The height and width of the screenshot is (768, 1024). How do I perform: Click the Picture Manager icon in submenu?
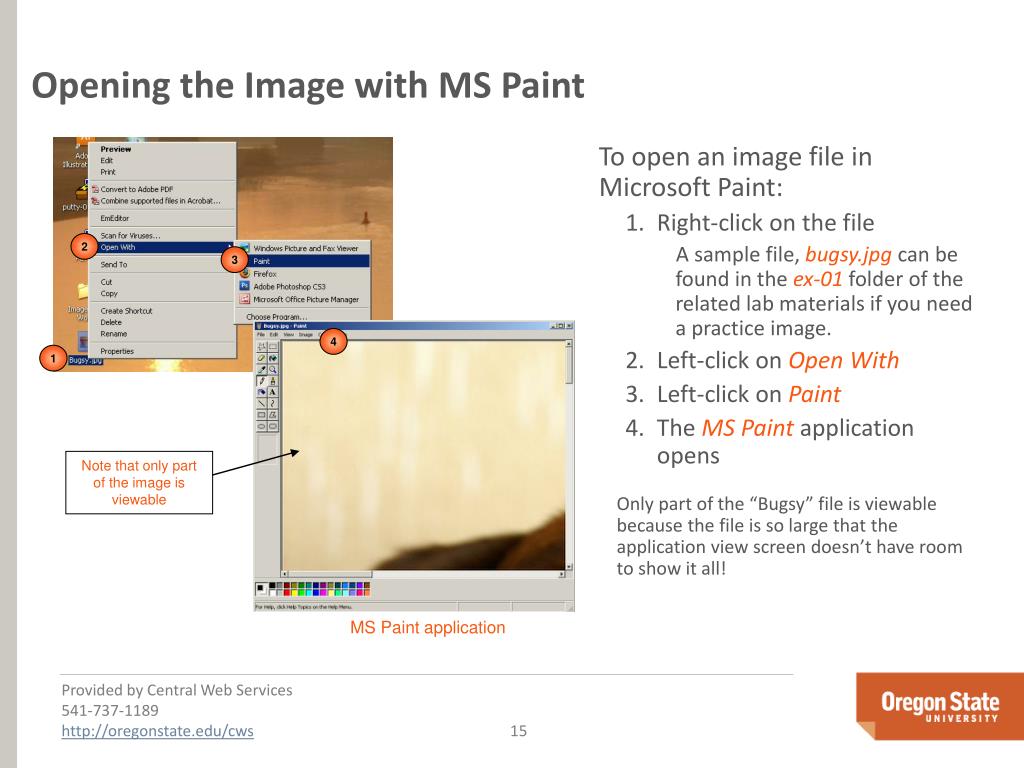tap(245, 299)
